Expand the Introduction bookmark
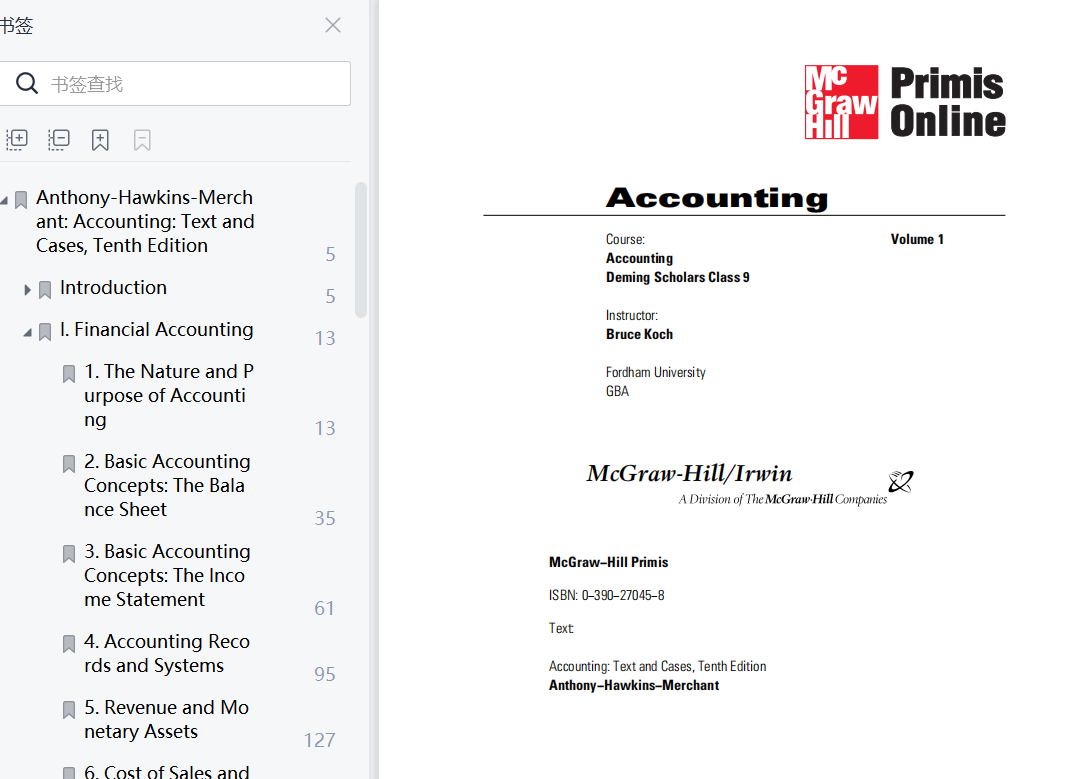 point(27,290)
